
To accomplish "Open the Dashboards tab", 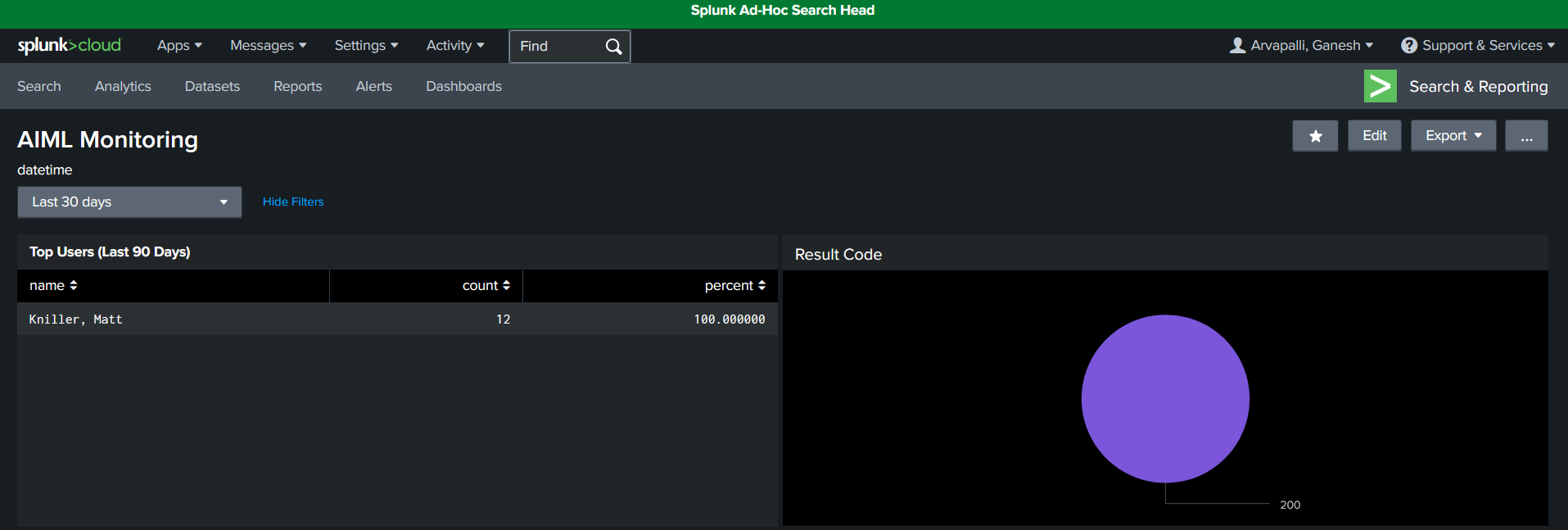I will click(x=463, y=86).
